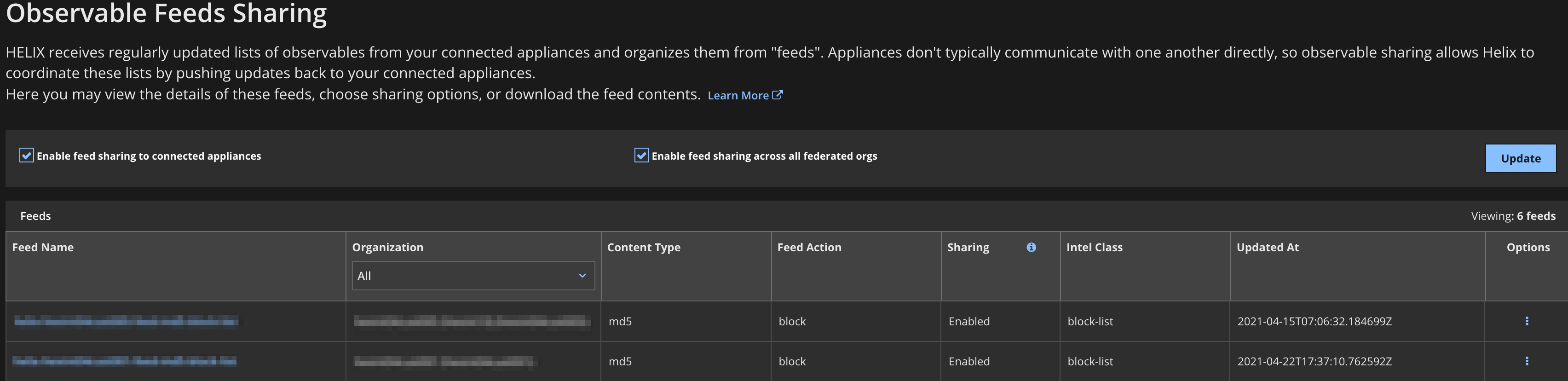Toggle feed sharing across all federated orgs

pyautogui.click(x=641, y=156)
